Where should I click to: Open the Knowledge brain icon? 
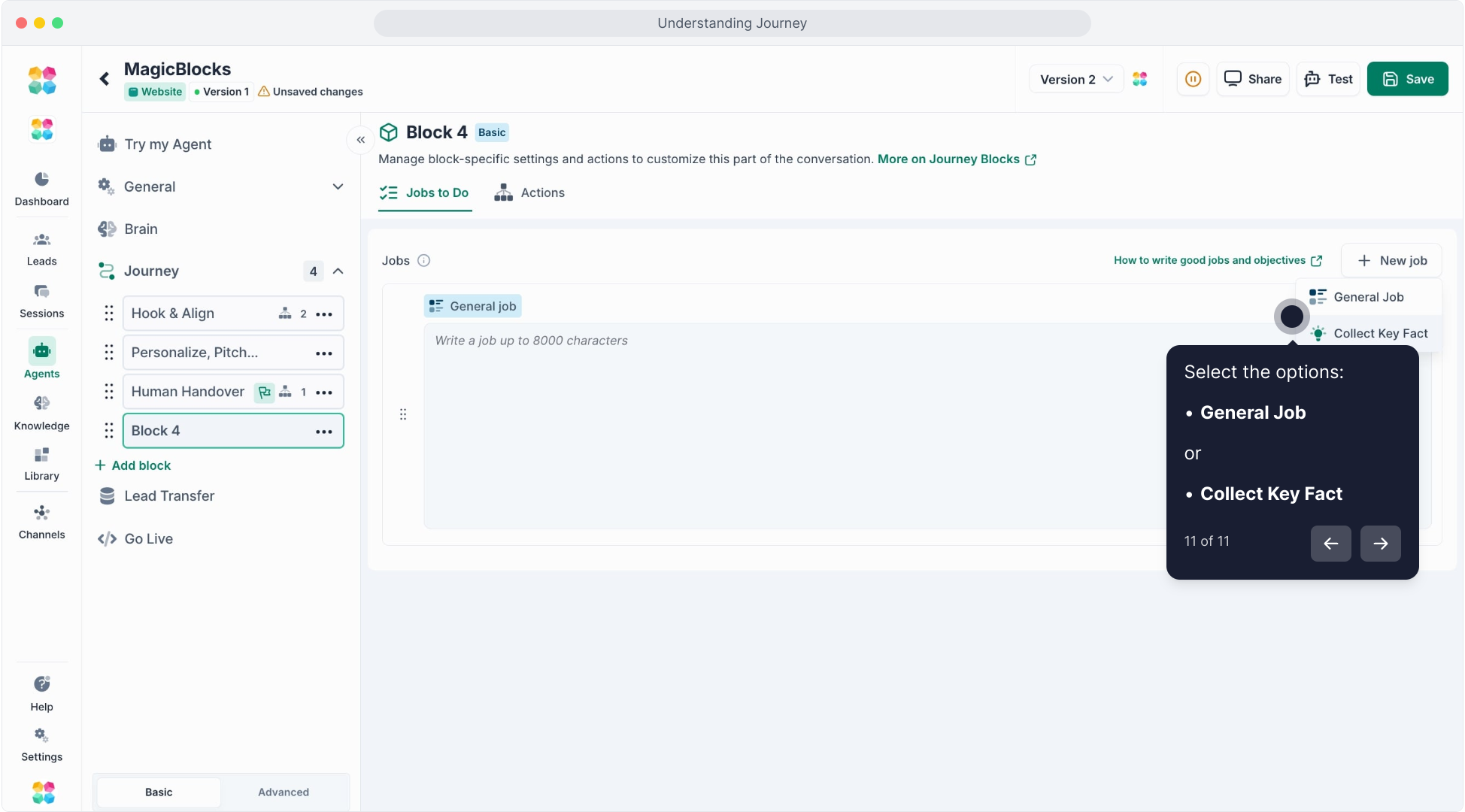[41, 404]
